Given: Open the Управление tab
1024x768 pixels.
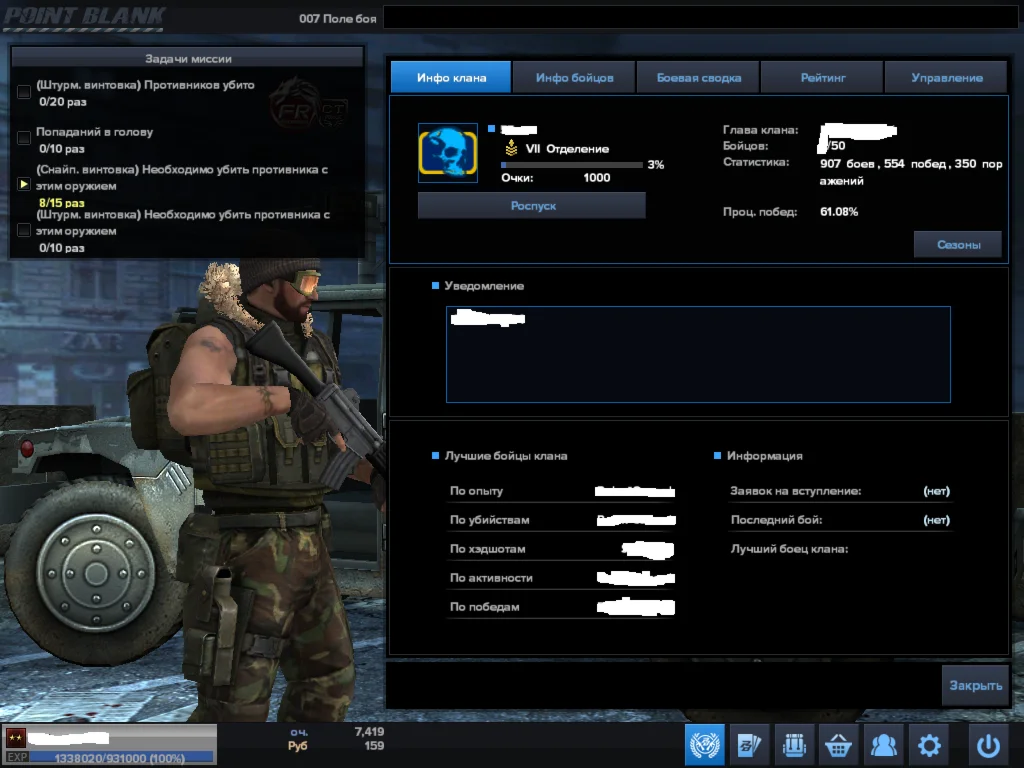Looking at the screenshot, I should click(947, 78).
